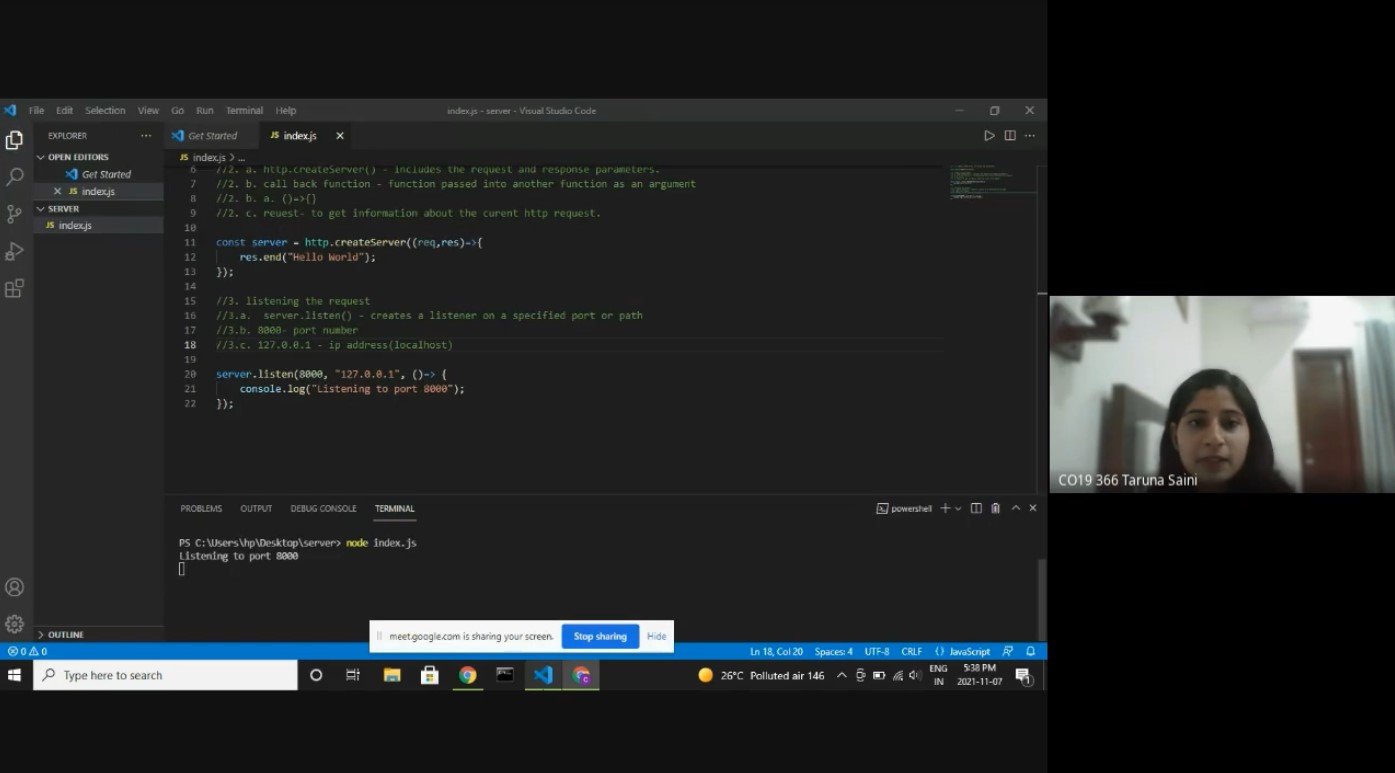Open the Manage gear icon
1395x773 pixels.
click(x=15, y=624)
